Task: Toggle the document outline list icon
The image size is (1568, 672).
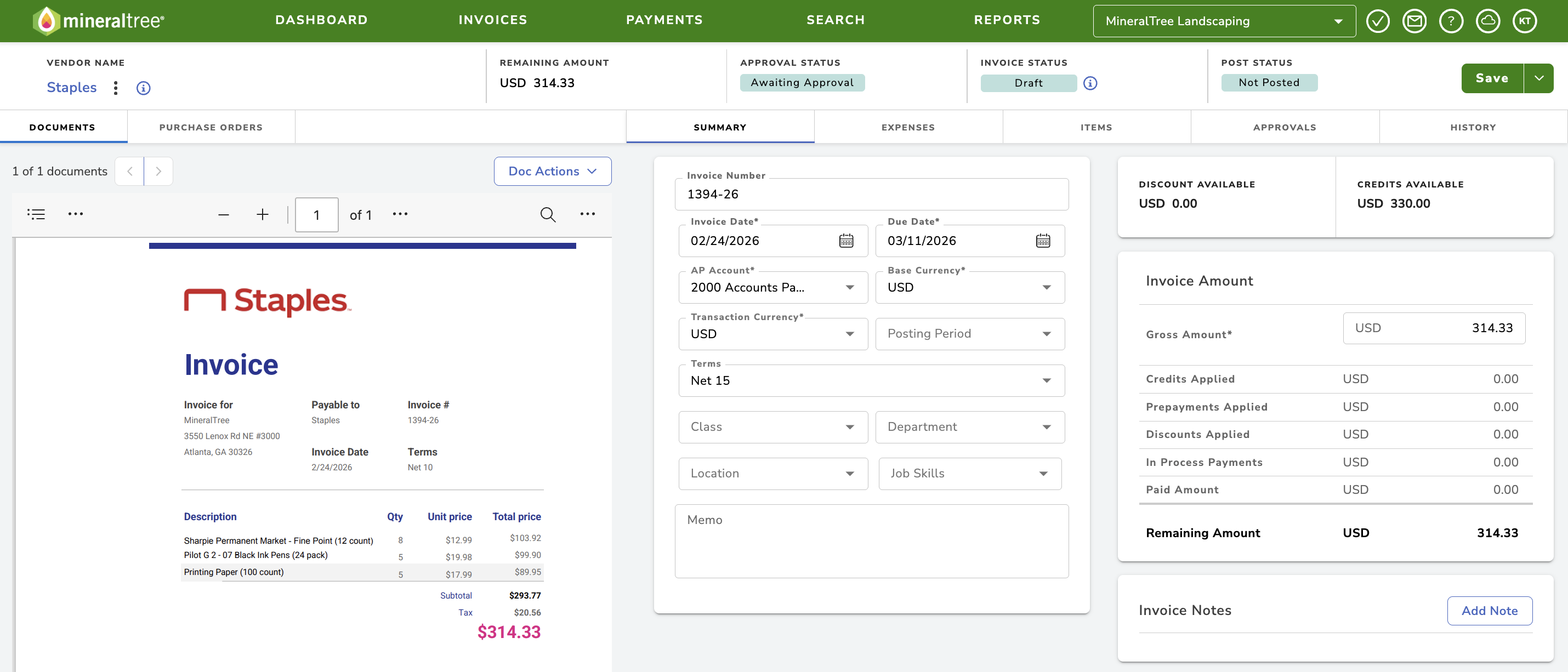Action: click(x=36, y=214)
